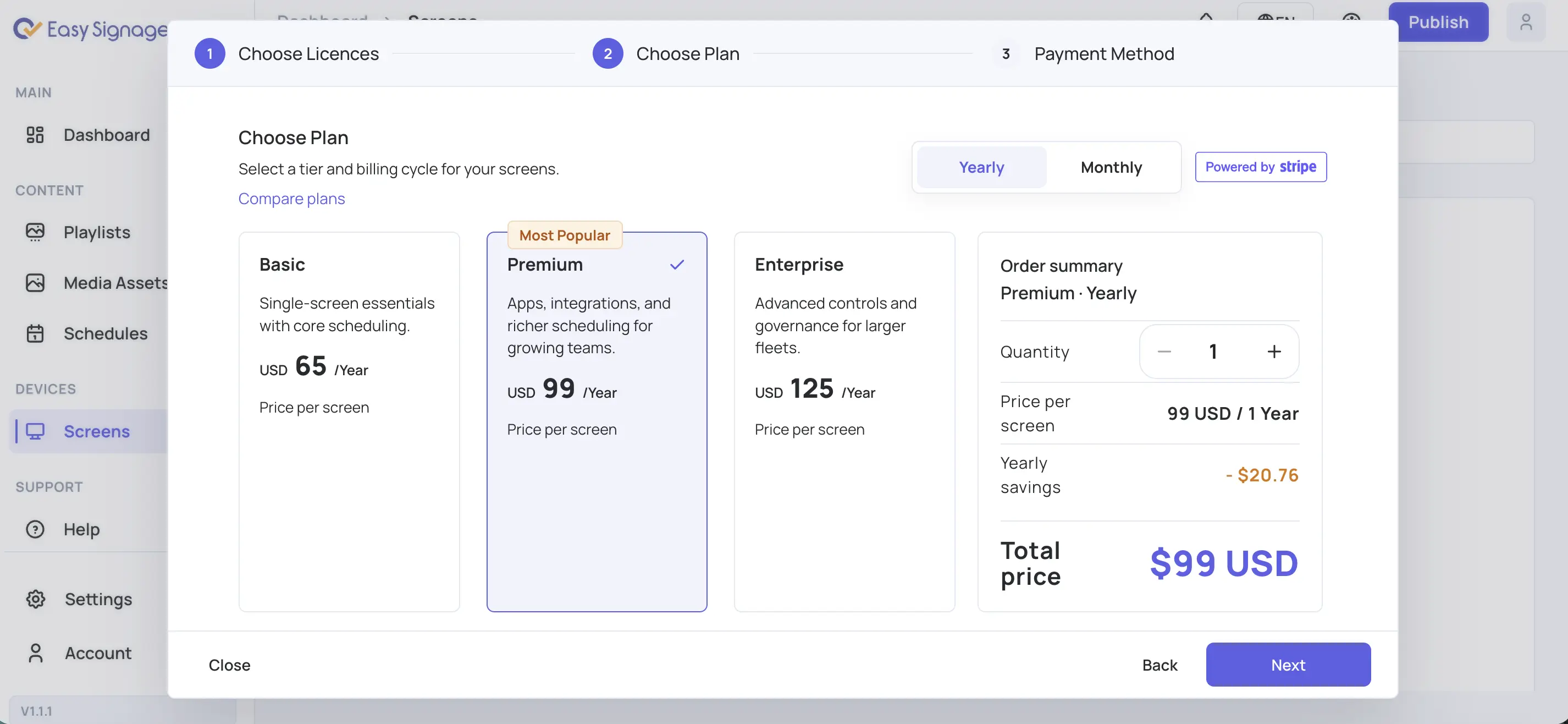The image size is (1568, 724).
Task: Click the - $20.76 yearly savings value
Action: pyautogui.click(x=1262, y=474)
